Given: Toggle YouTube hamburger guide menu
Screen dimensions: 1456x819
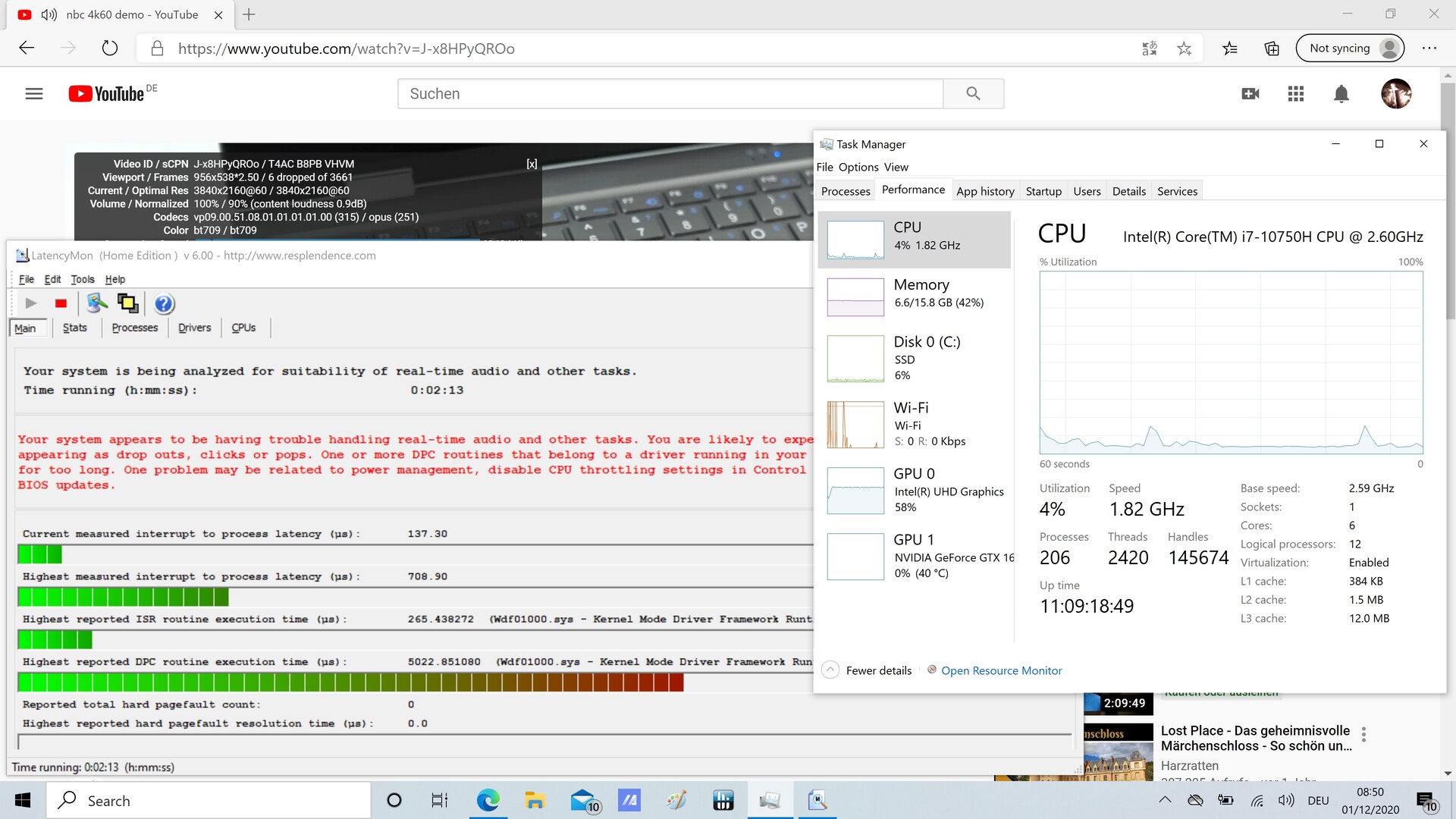Looking at the screenshot, I should pos(34,94).
